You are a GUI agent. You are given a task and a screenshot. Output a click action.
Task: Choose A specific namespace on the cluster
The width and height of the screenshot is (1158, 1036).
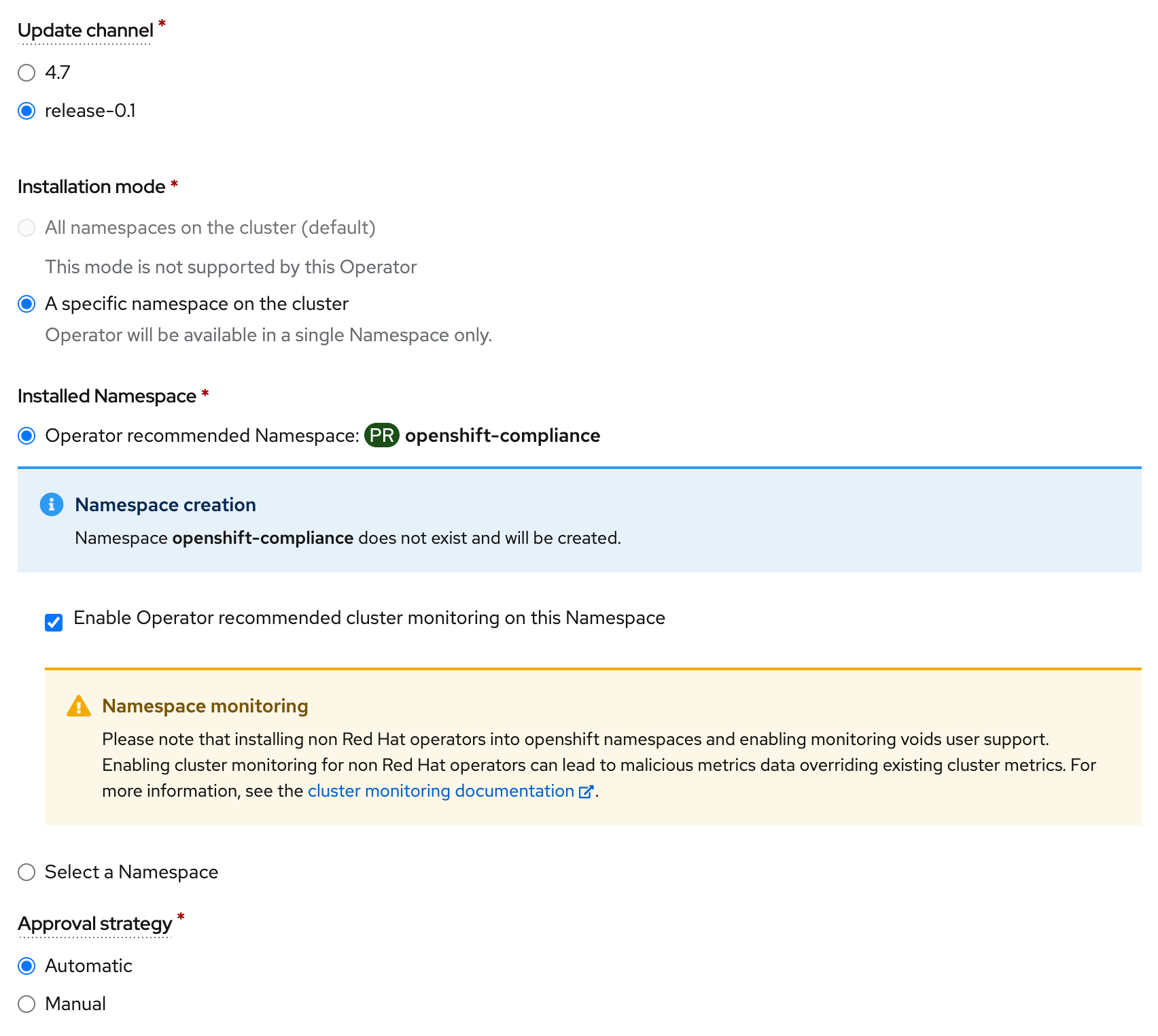pyautogui.click(x=27, y=304)
